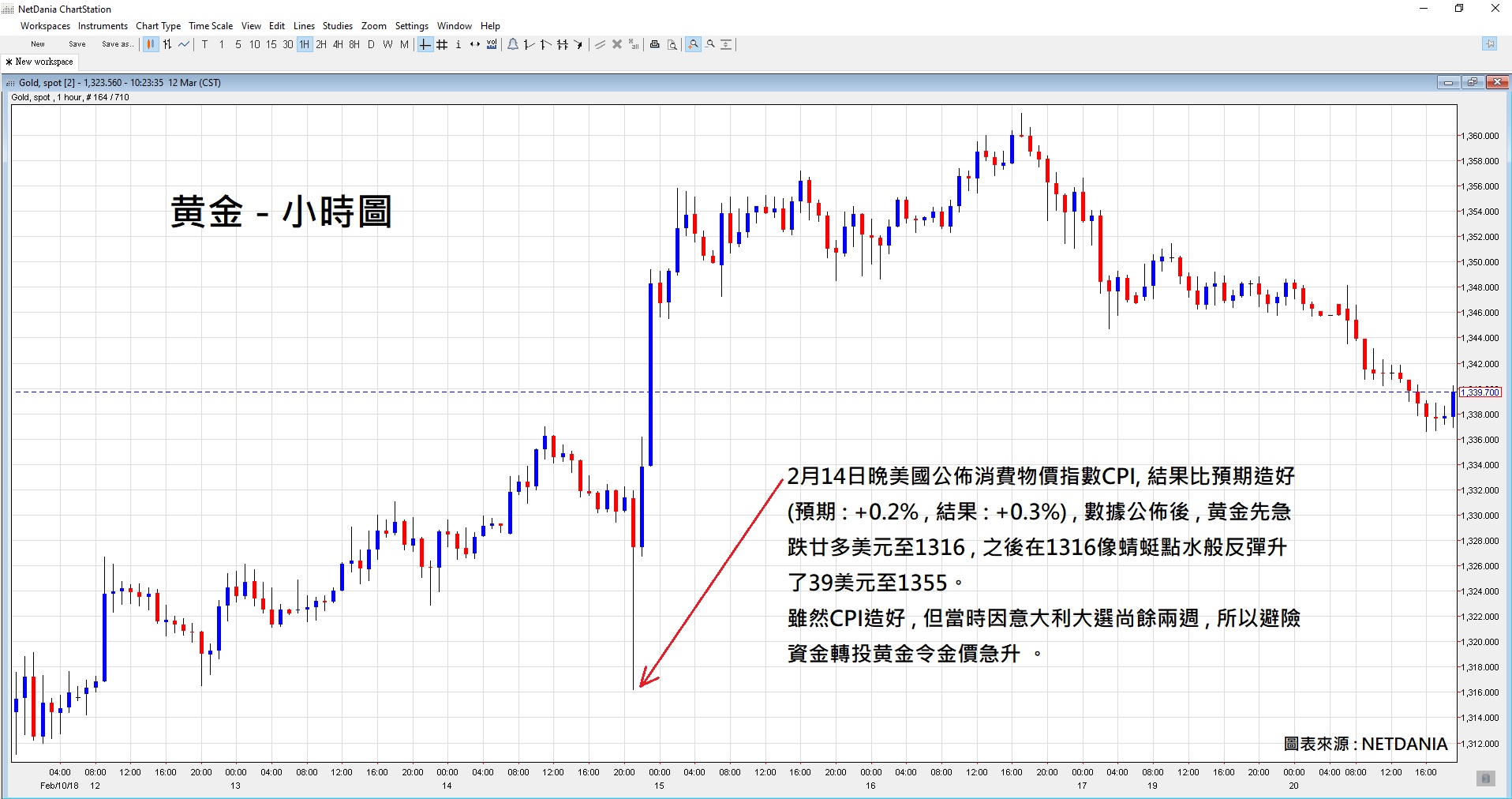This screenshot has width=1512, height=799.
Task: Click the info 'i' toolbar icon
Action: tap(458, 45)
